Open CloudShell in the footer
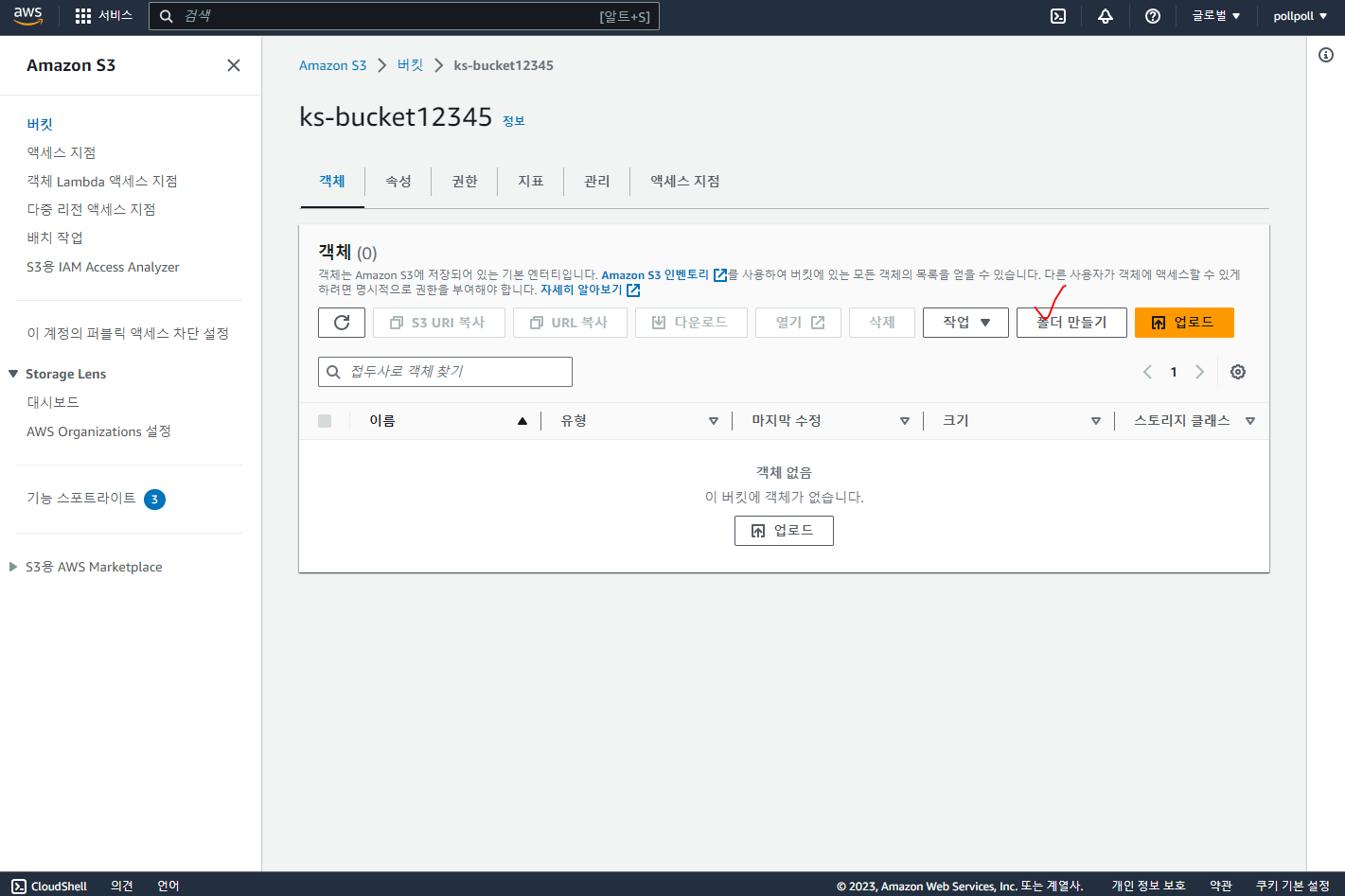 pos(49,886)
